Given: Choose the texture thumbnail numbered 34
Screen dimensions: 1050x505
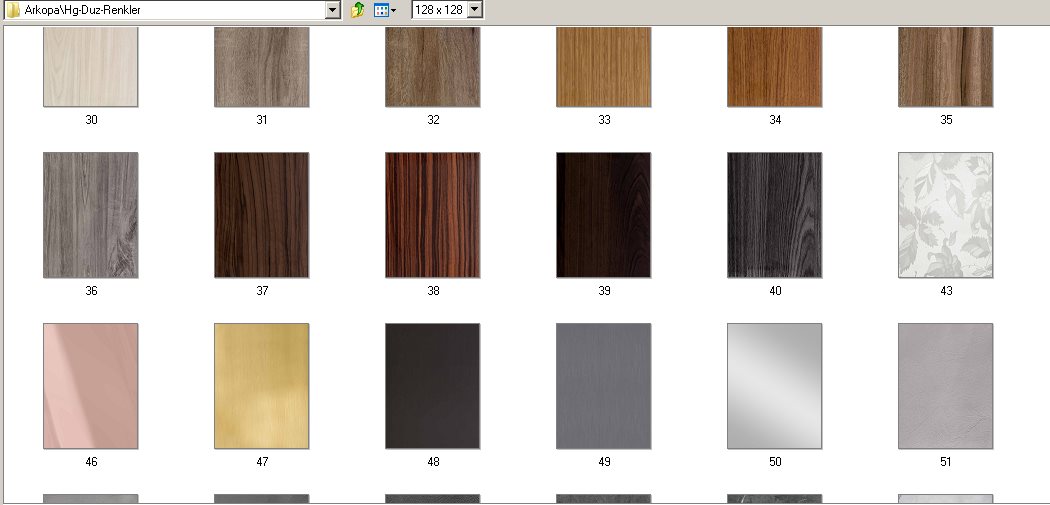Looking at the screenshot, I should click(x=775, y=66).
